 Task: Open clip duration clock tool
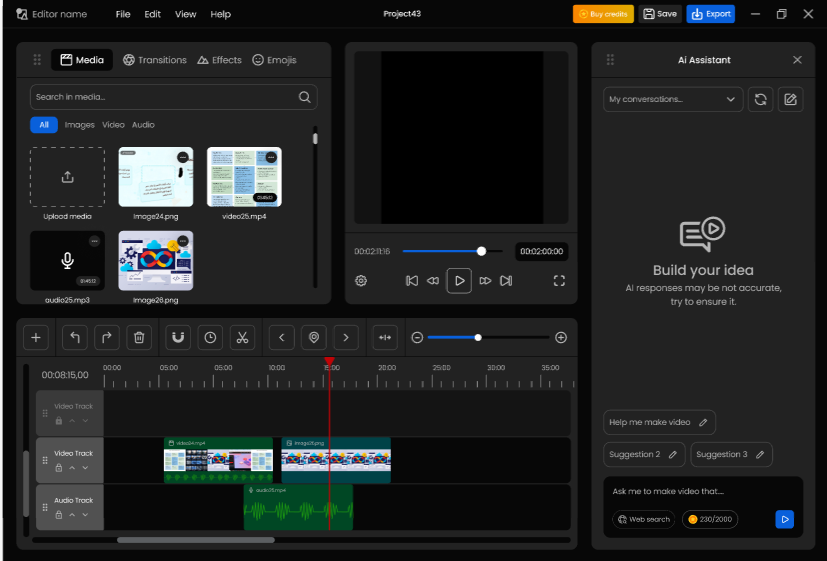coord(210,337)
